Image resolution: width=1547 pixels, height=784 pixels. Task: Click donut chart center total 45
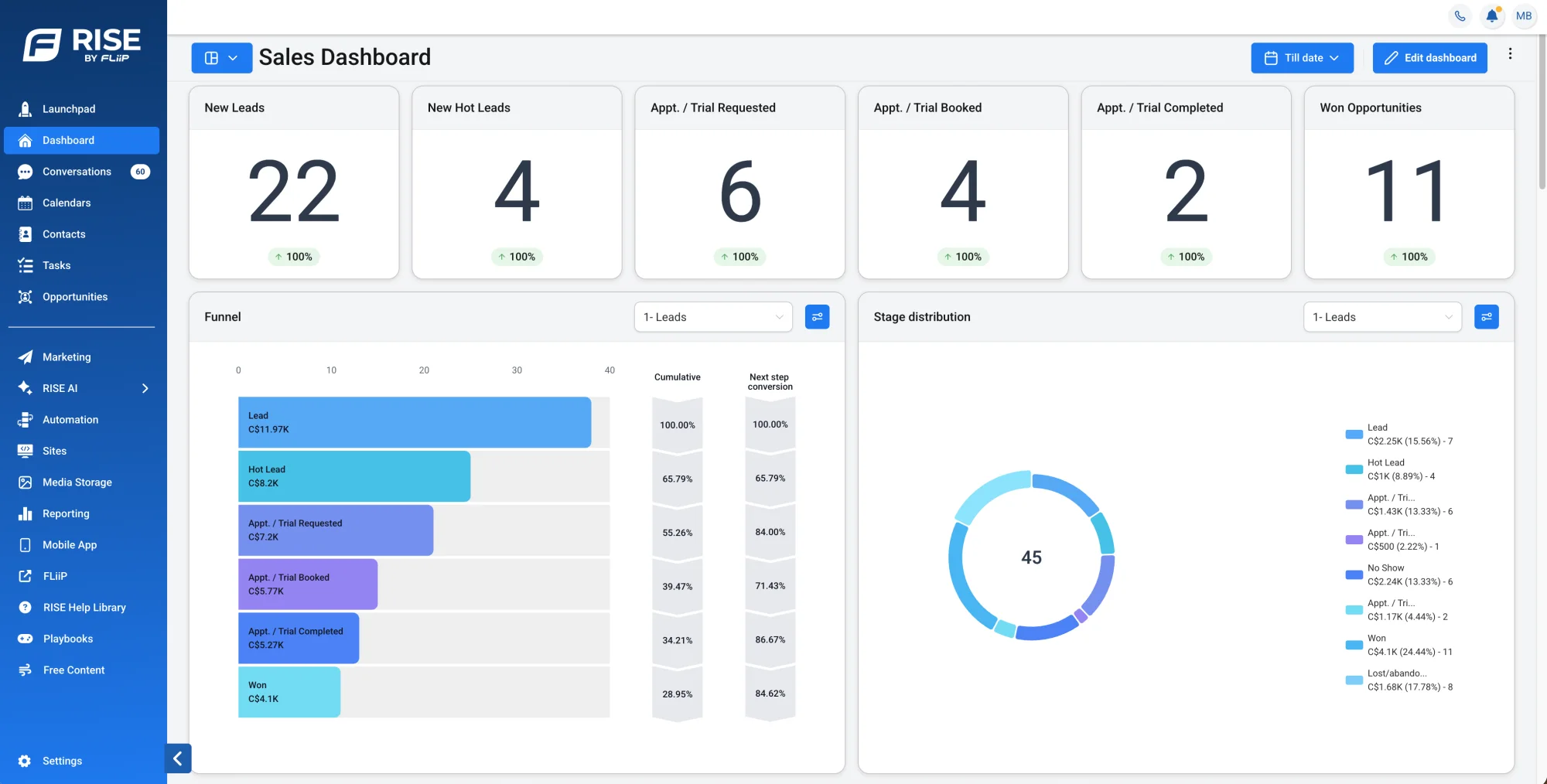point(1031,557)
